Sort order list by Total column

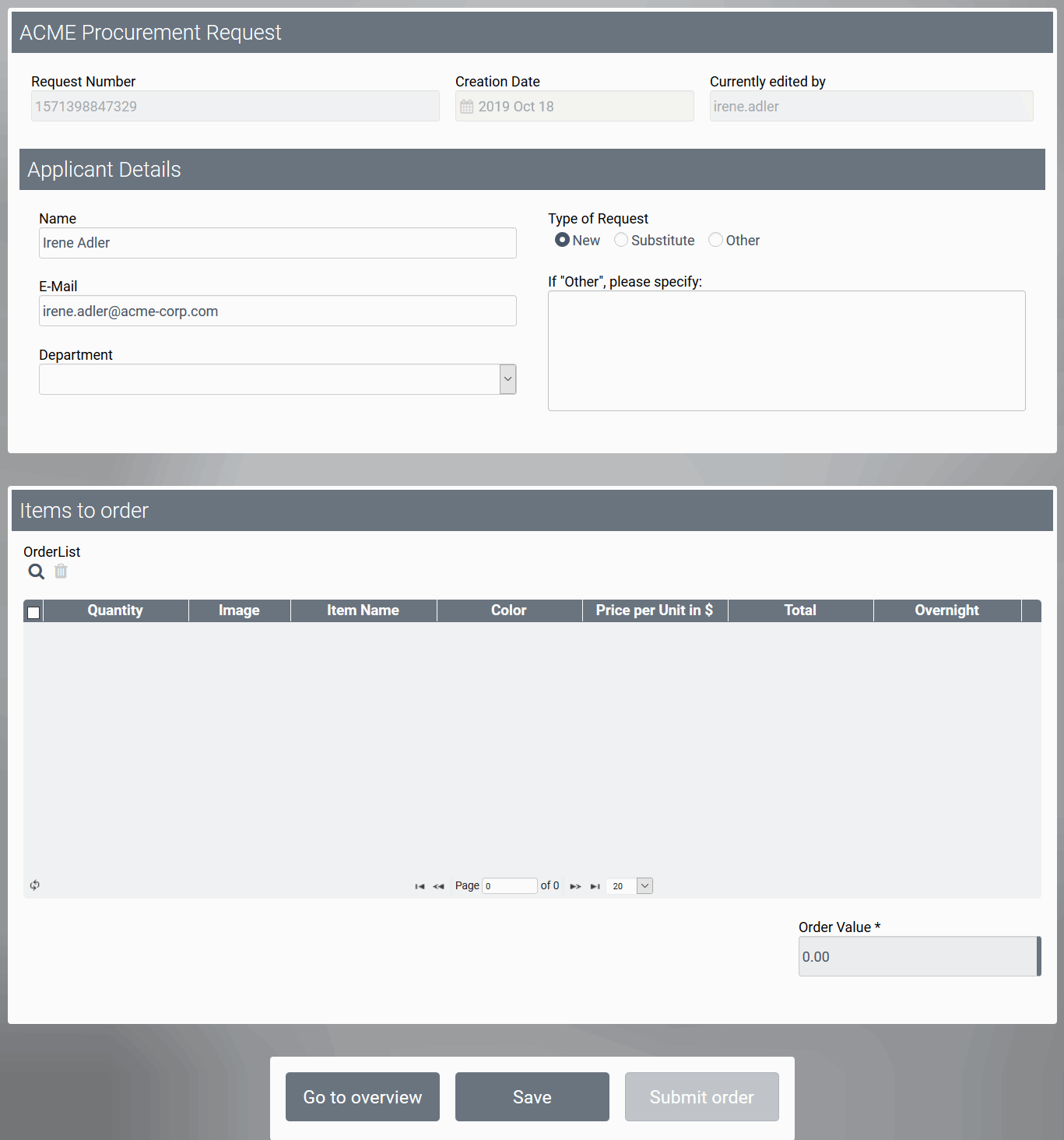point(800,610)
